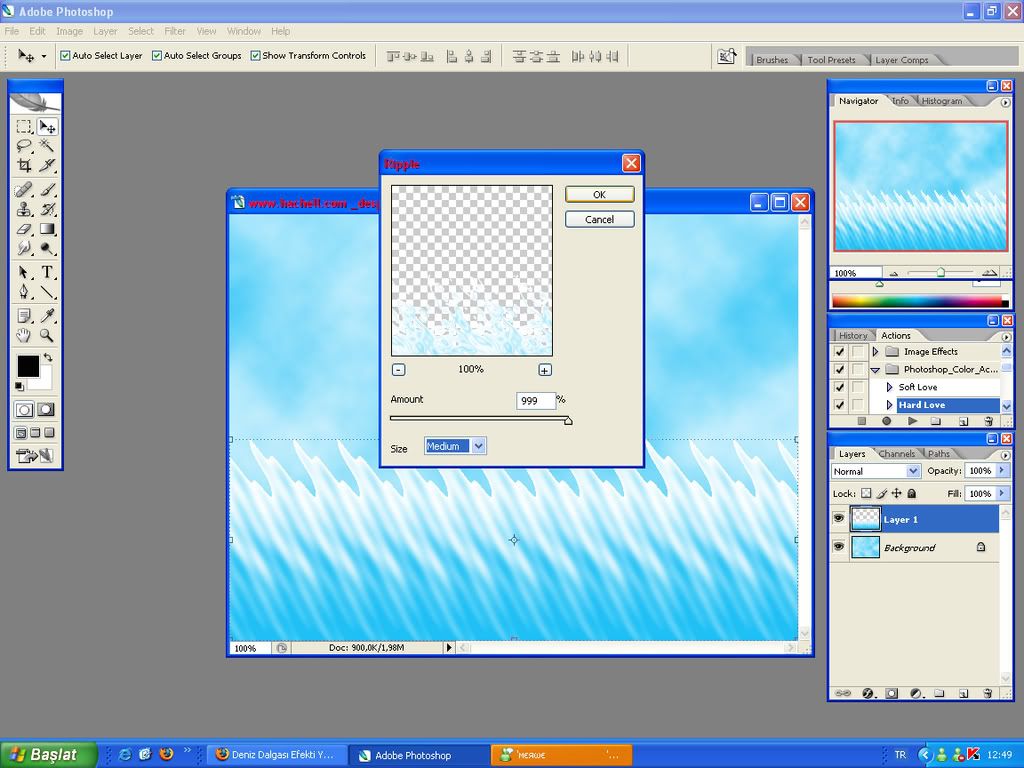Open the Ripple Size dropdown
This screenshot has height=768, width=1024.
coord(479,446)
